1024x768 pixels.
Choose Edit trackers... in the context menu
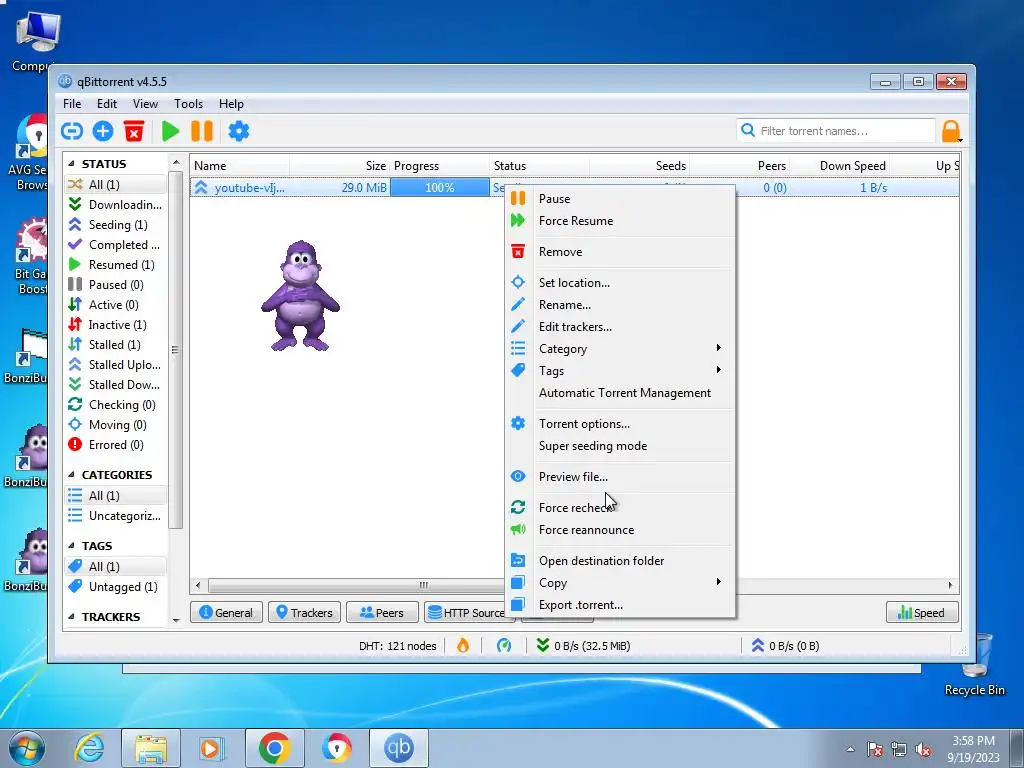(620, 327)
